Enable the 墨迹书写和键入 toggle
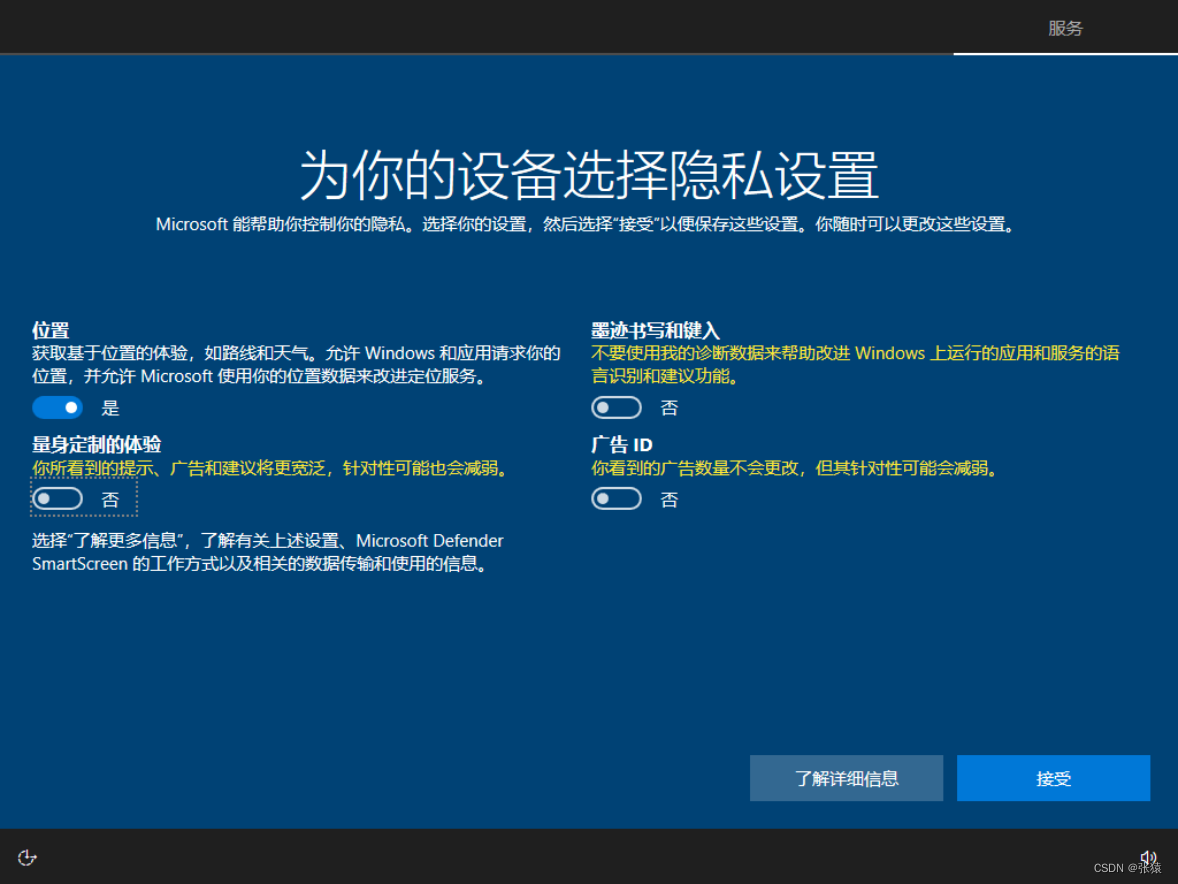1178x884 pixels. [616, 408]
